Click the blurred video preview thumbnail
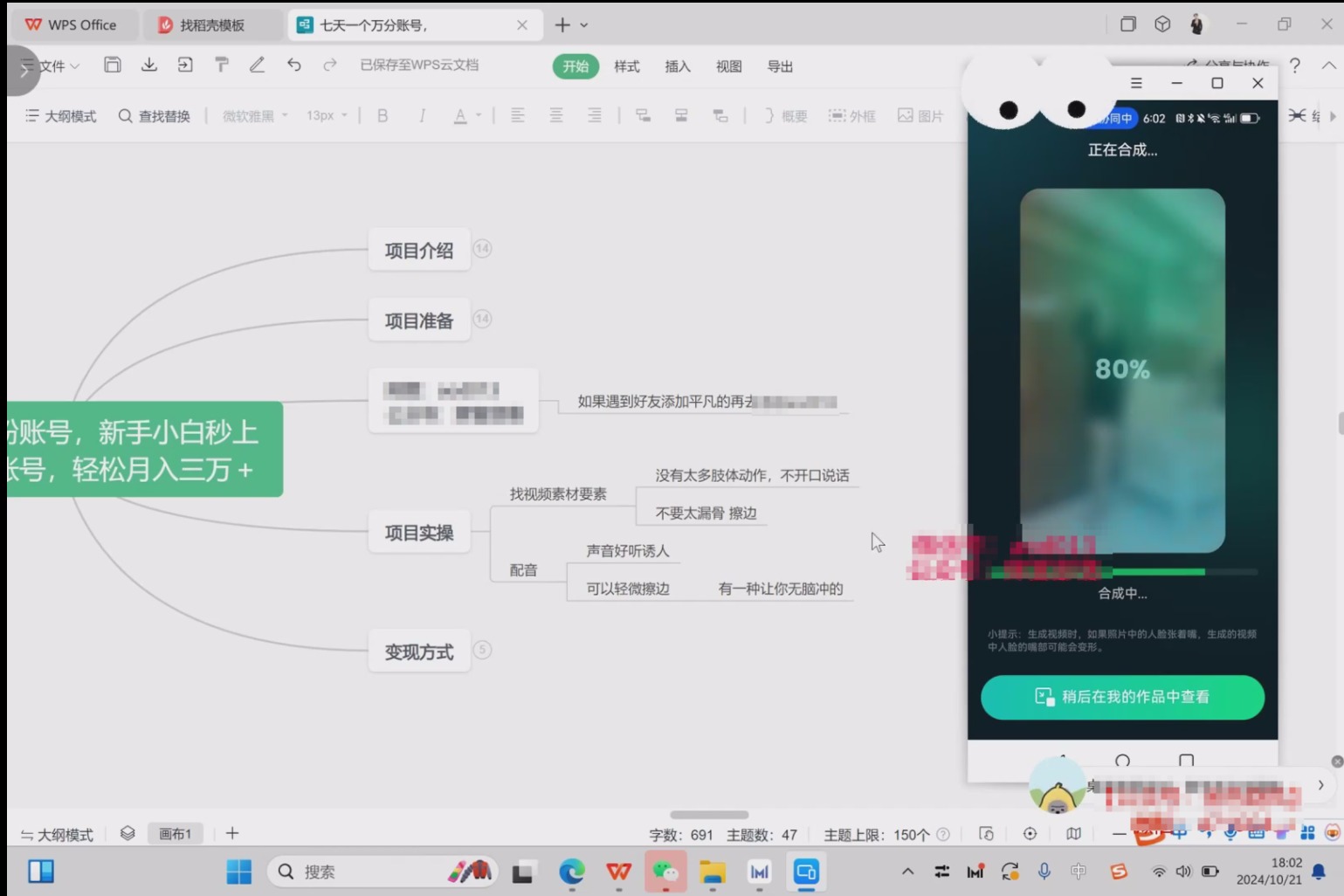This screenshot has width=1344, height=896. point(1122,370)
